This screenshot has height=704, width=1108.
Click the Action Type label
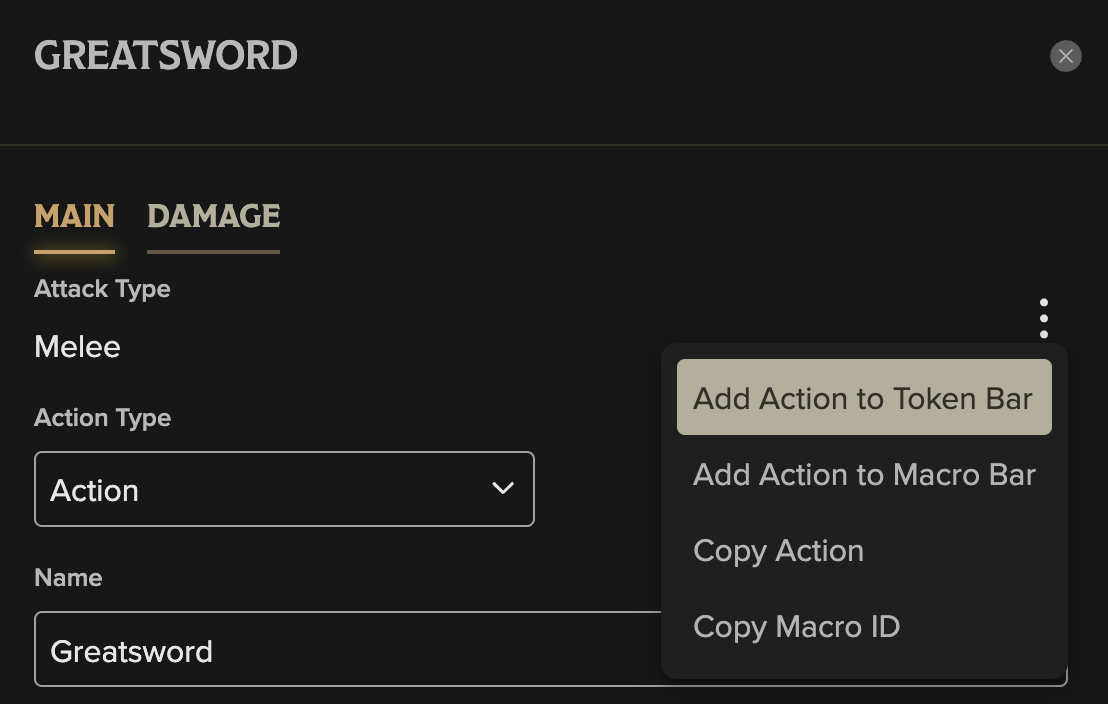pos(102,418)
